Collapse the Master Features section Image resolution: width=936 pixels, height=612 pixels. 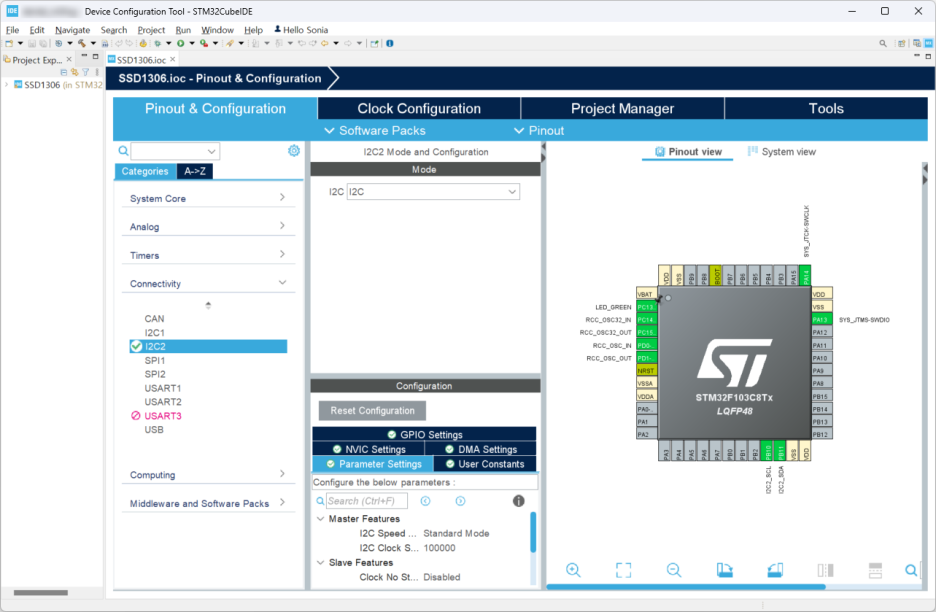coord(321,519)
